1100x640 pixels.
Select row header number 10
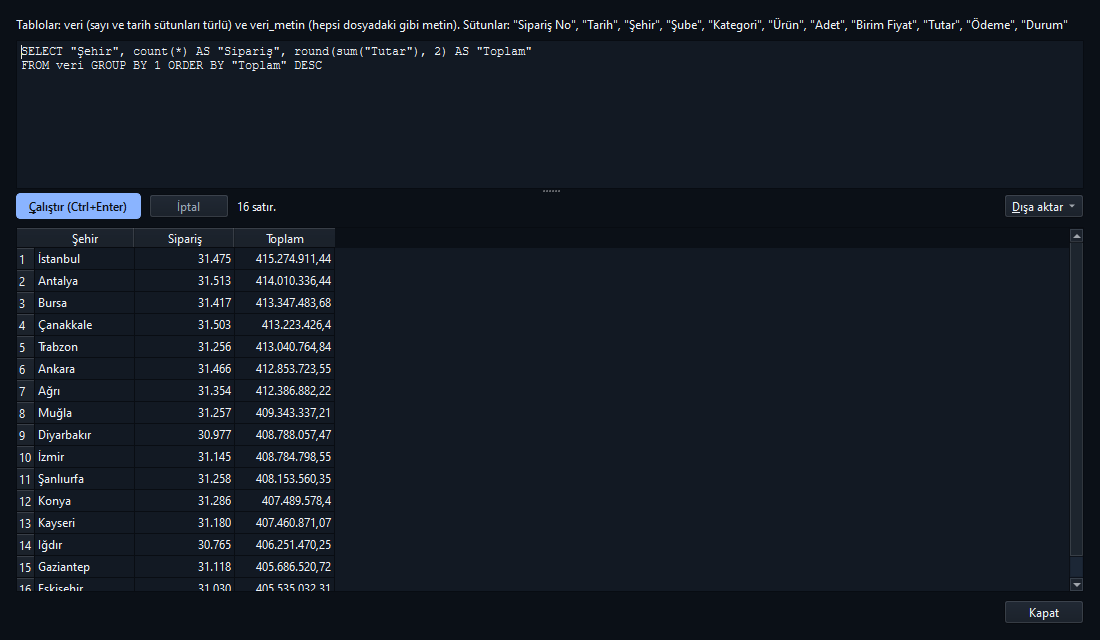click(x=25, y=457)
